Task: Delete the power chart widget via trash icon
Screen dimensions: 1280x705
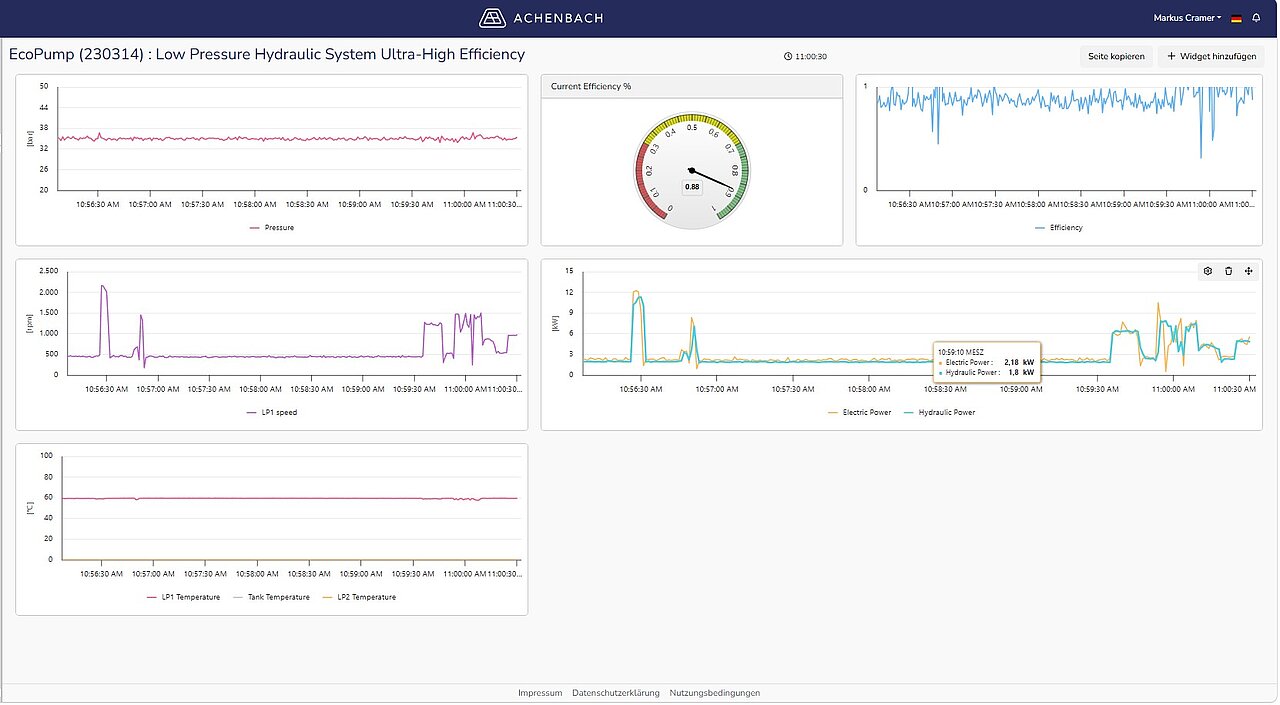Action: coord(1229,271)
